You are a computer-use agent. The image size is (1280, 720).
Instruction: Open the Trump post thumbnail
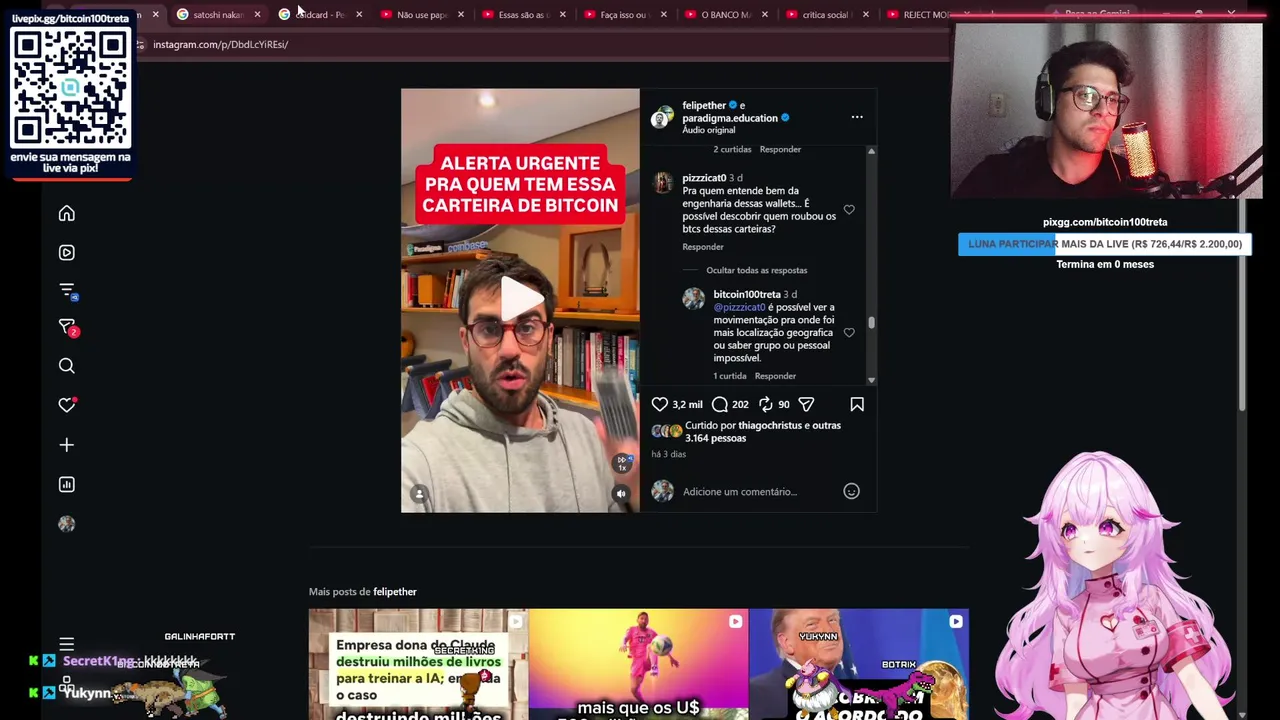[x=858, y=664]
